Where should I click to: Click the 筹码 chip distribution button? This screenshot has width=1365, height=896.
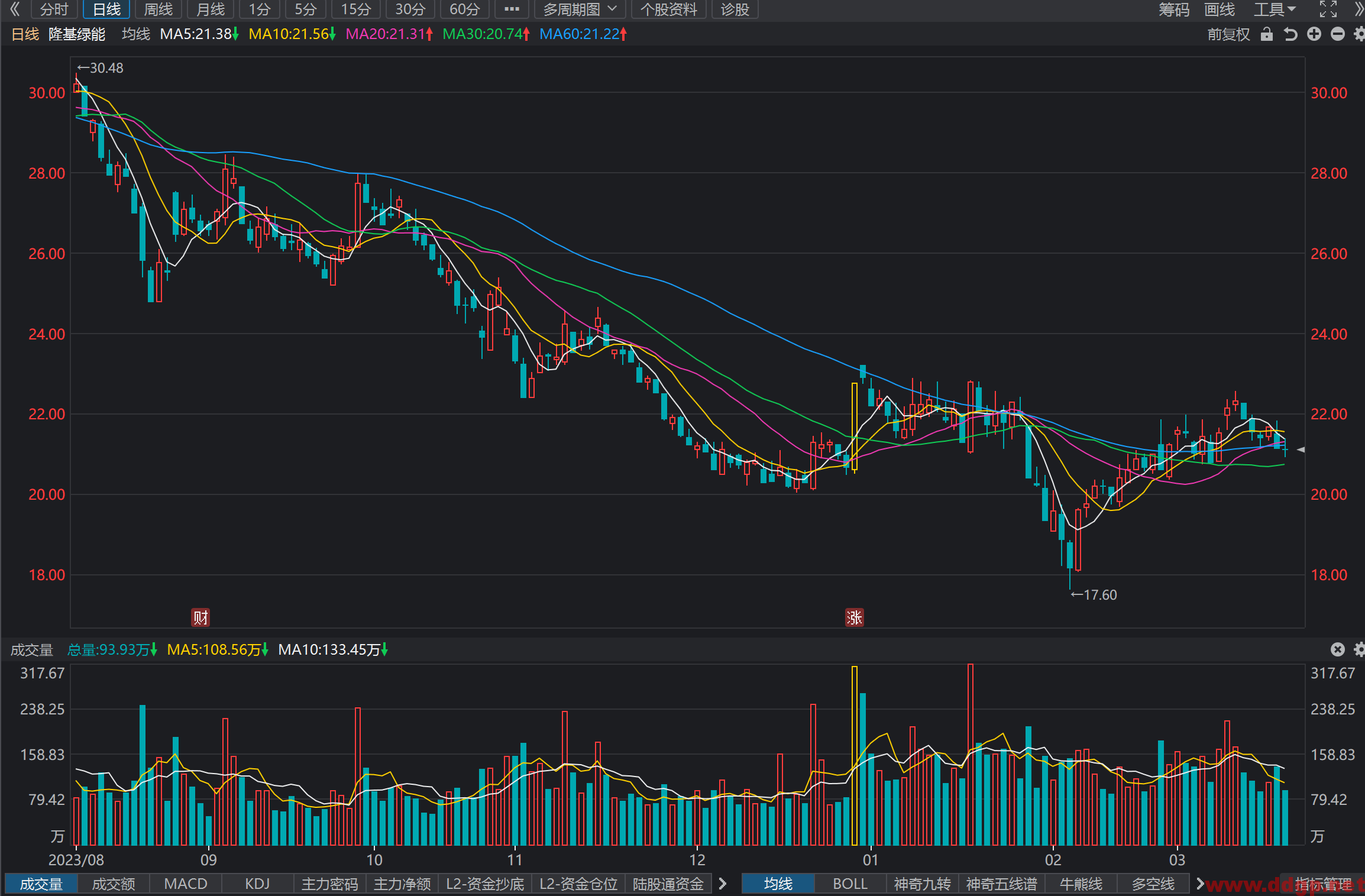point(1173,9)
